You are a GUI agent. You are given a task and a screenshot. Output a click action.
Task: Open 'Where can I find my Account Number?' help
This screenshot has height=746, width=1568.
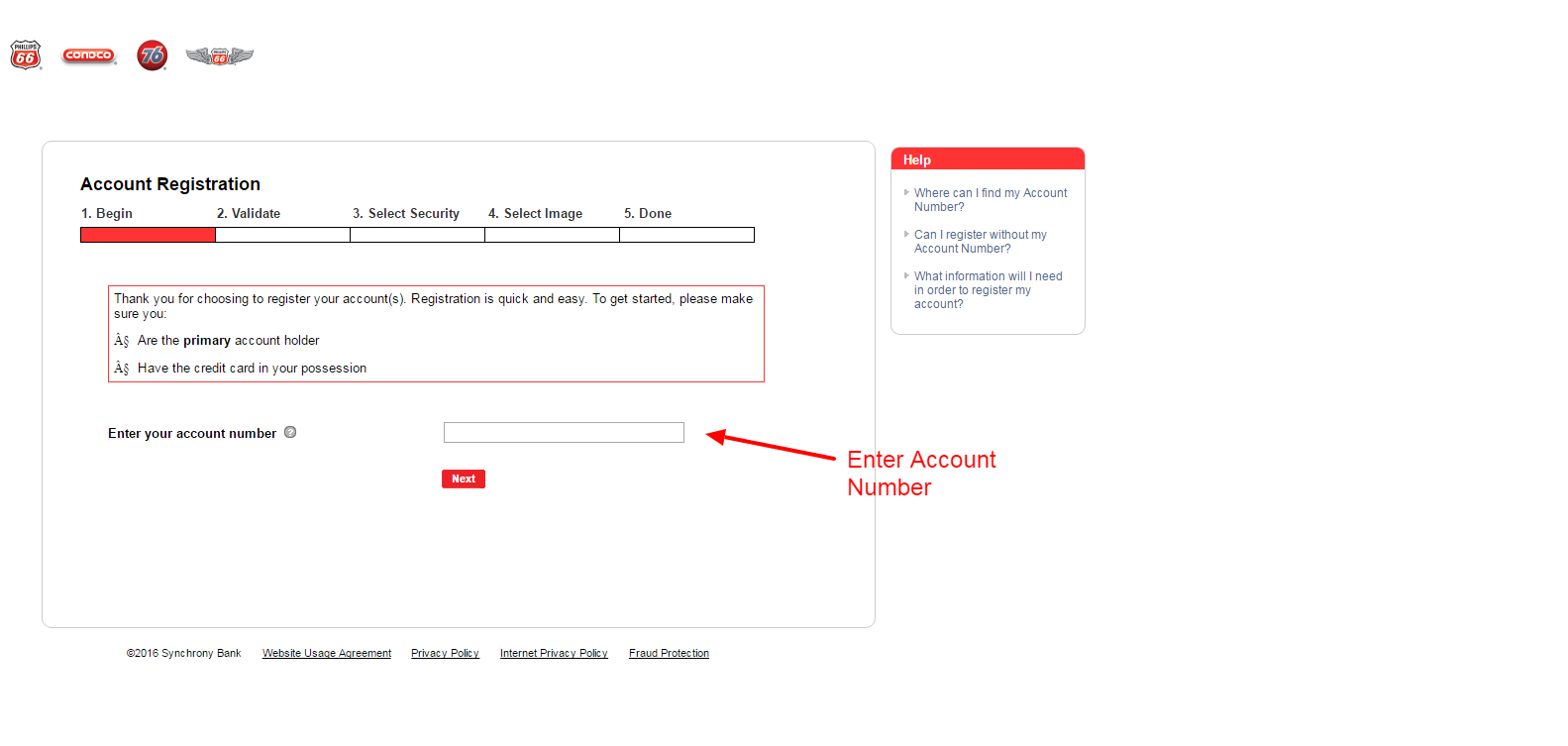tap(991, 200)
